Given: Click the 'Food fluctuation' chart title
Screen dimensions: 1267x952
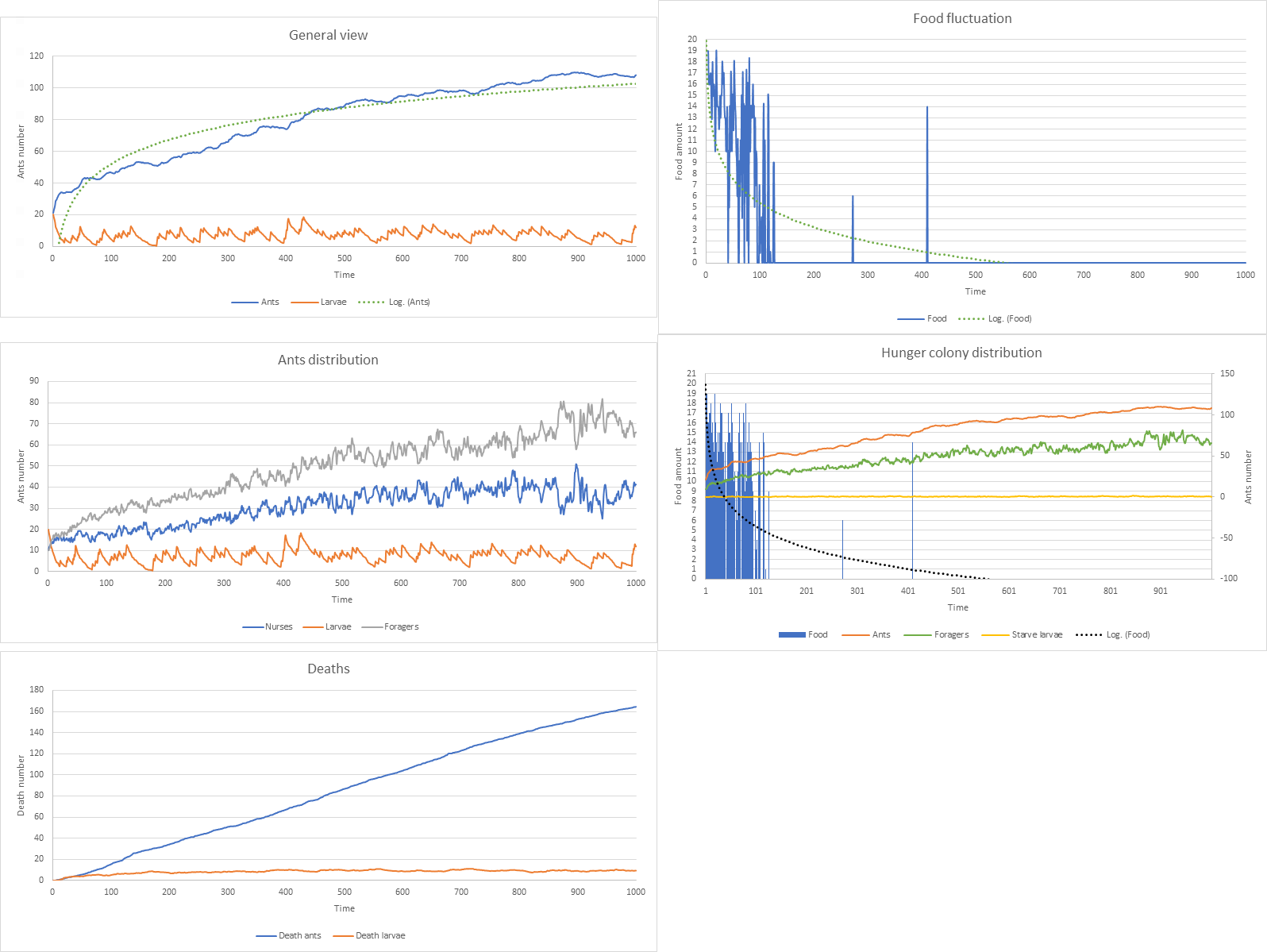Looking at the screenshot, I should 962,18.
